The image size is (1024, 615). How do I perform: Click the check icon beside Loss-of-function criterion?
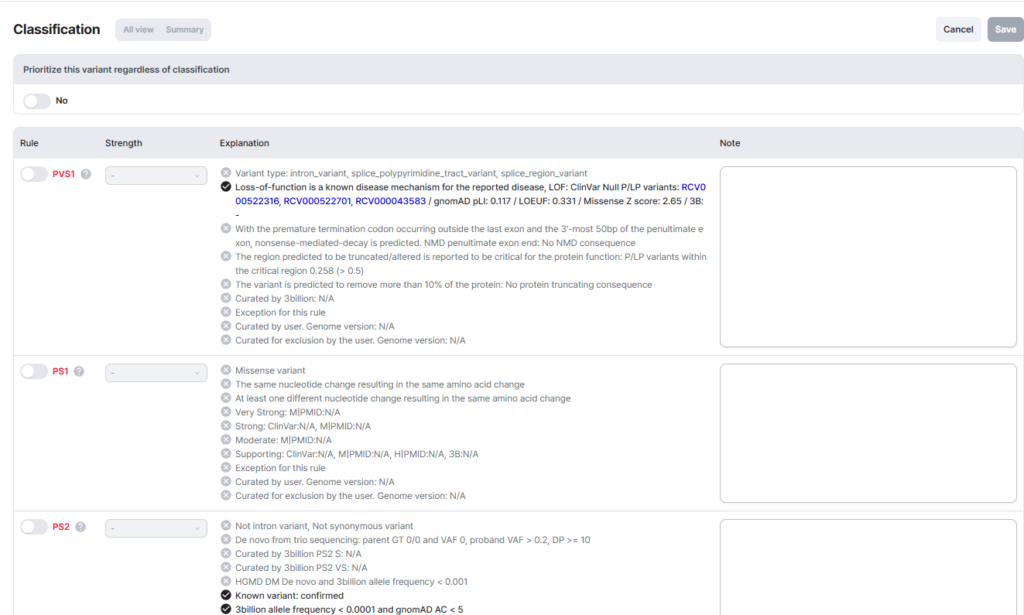pyautogui.click(x=226, y=187)
